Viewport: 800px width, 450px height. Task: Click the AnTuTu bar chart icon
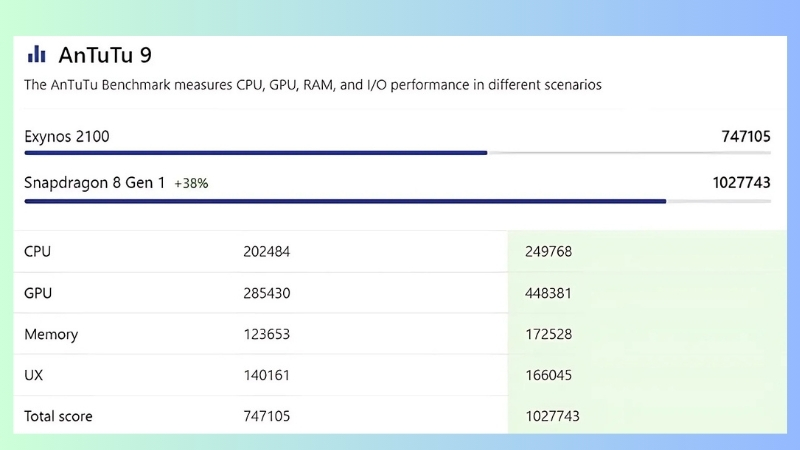pyautogui.click(x=36, y=54)
